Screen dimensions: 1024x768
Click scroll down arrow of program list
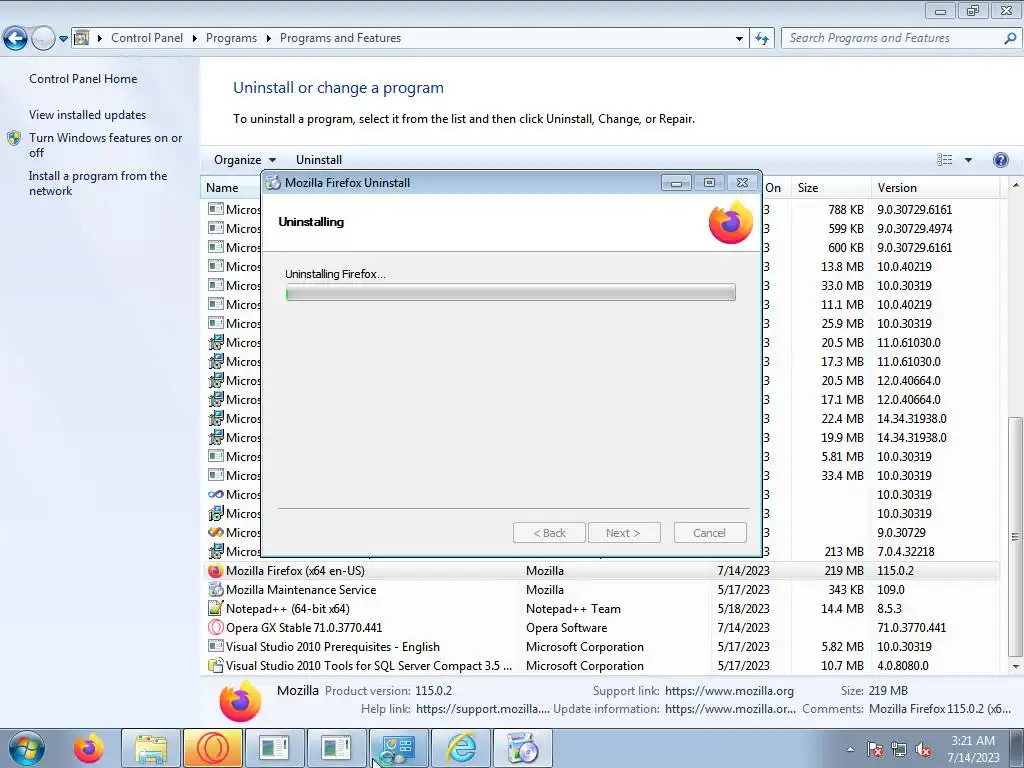(x=1016, y=667)
